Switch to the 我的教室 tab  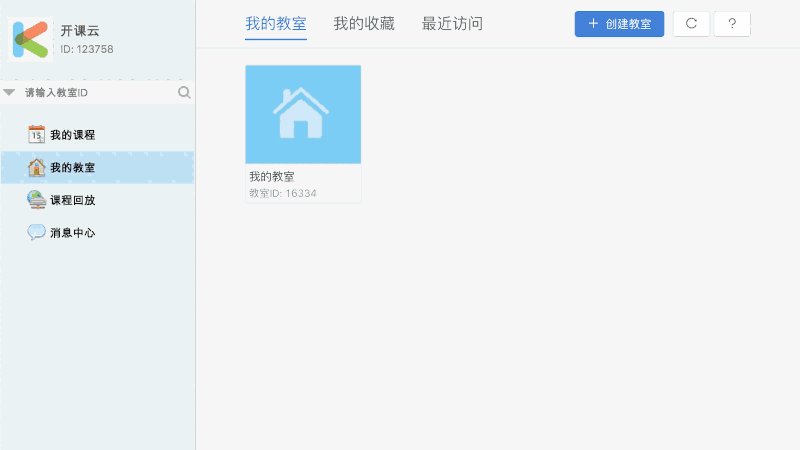pos(276,24)
